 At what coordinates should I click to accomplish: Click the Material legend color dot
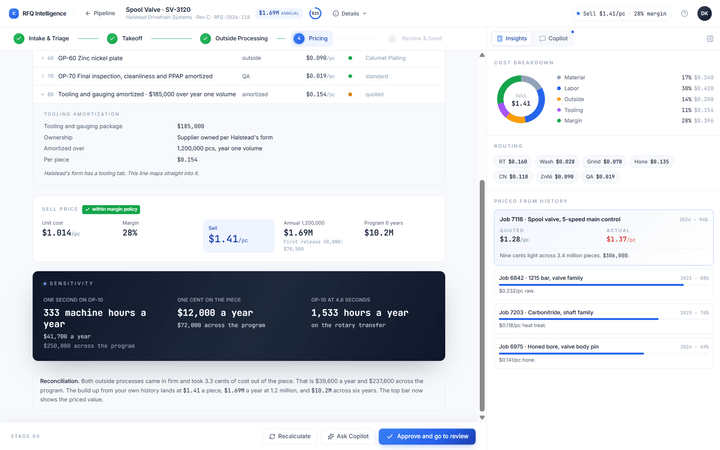(x=559, y=78)
